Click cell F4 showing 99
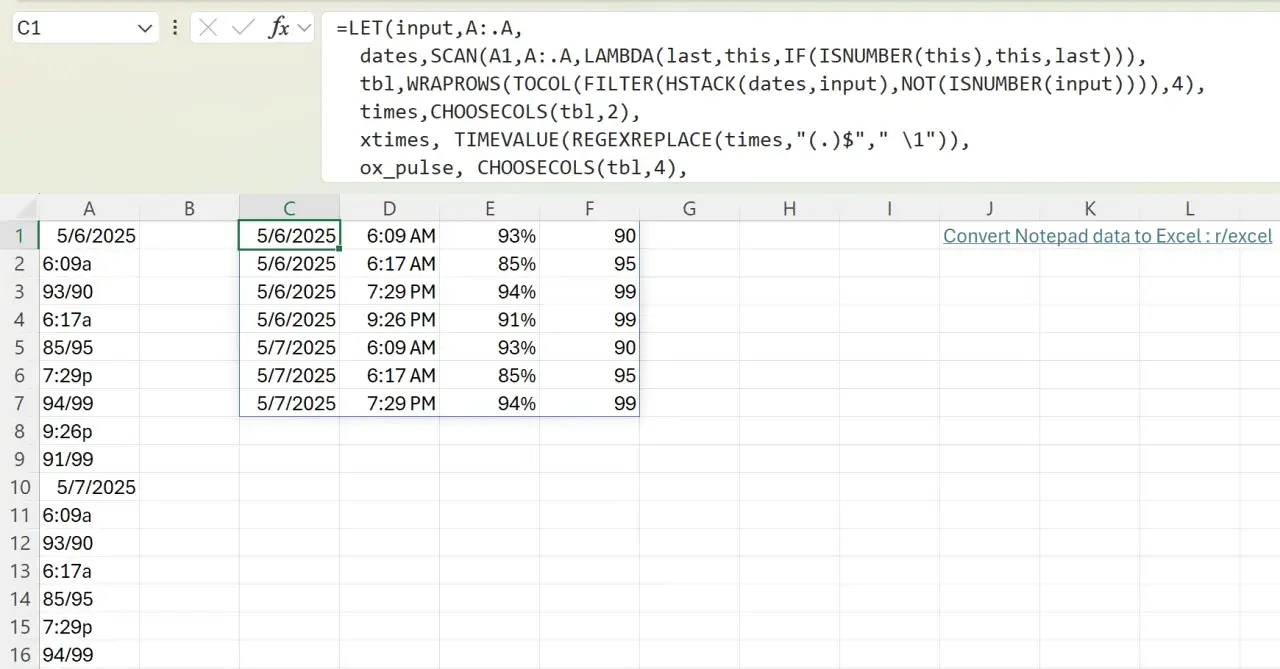The image size is (1280, 669). [x=589, y=320]
